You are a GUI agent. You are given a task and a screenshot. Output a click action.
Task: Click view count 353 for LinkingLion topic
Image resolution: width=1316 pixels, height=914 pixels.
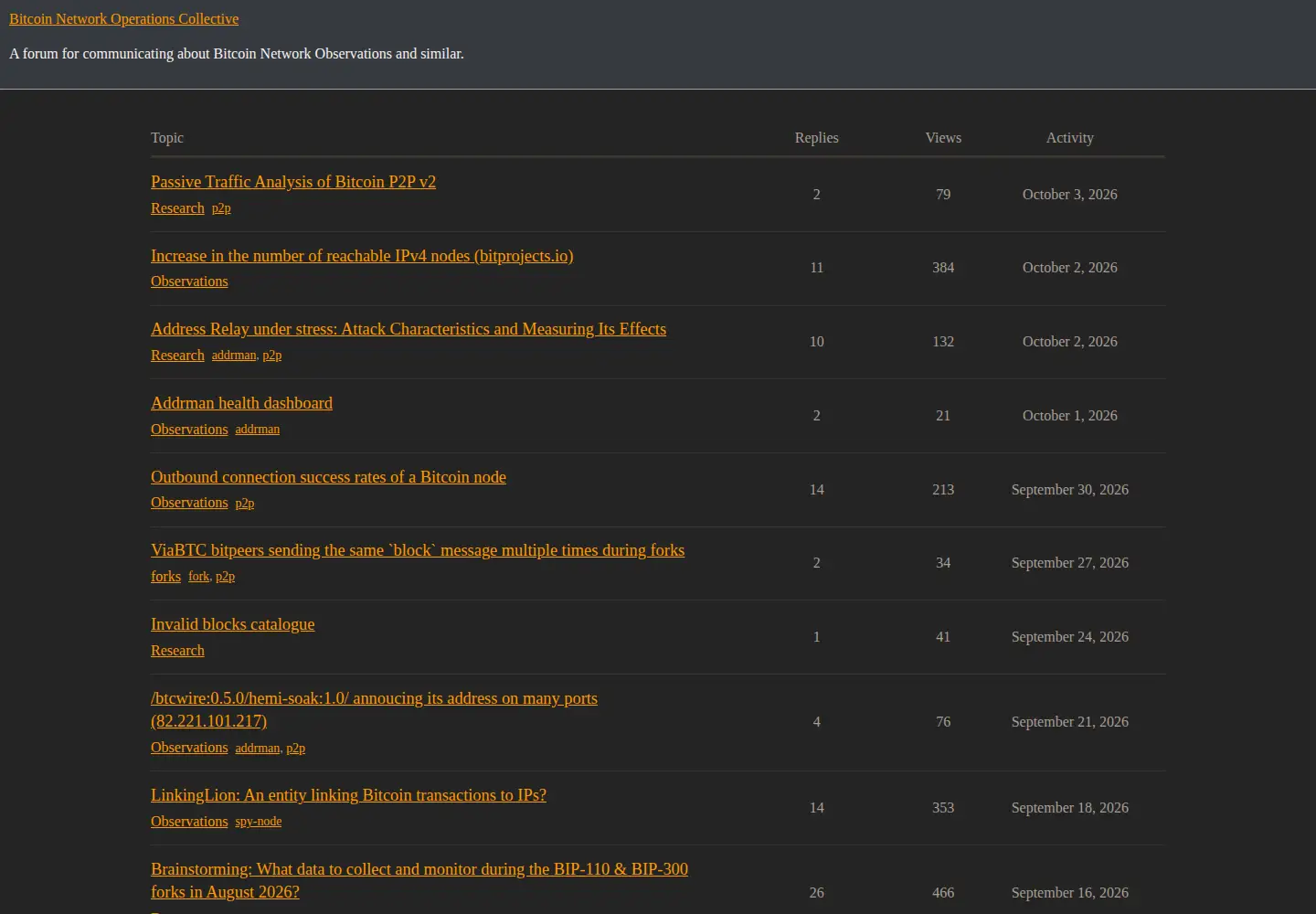tap(943, 807)
